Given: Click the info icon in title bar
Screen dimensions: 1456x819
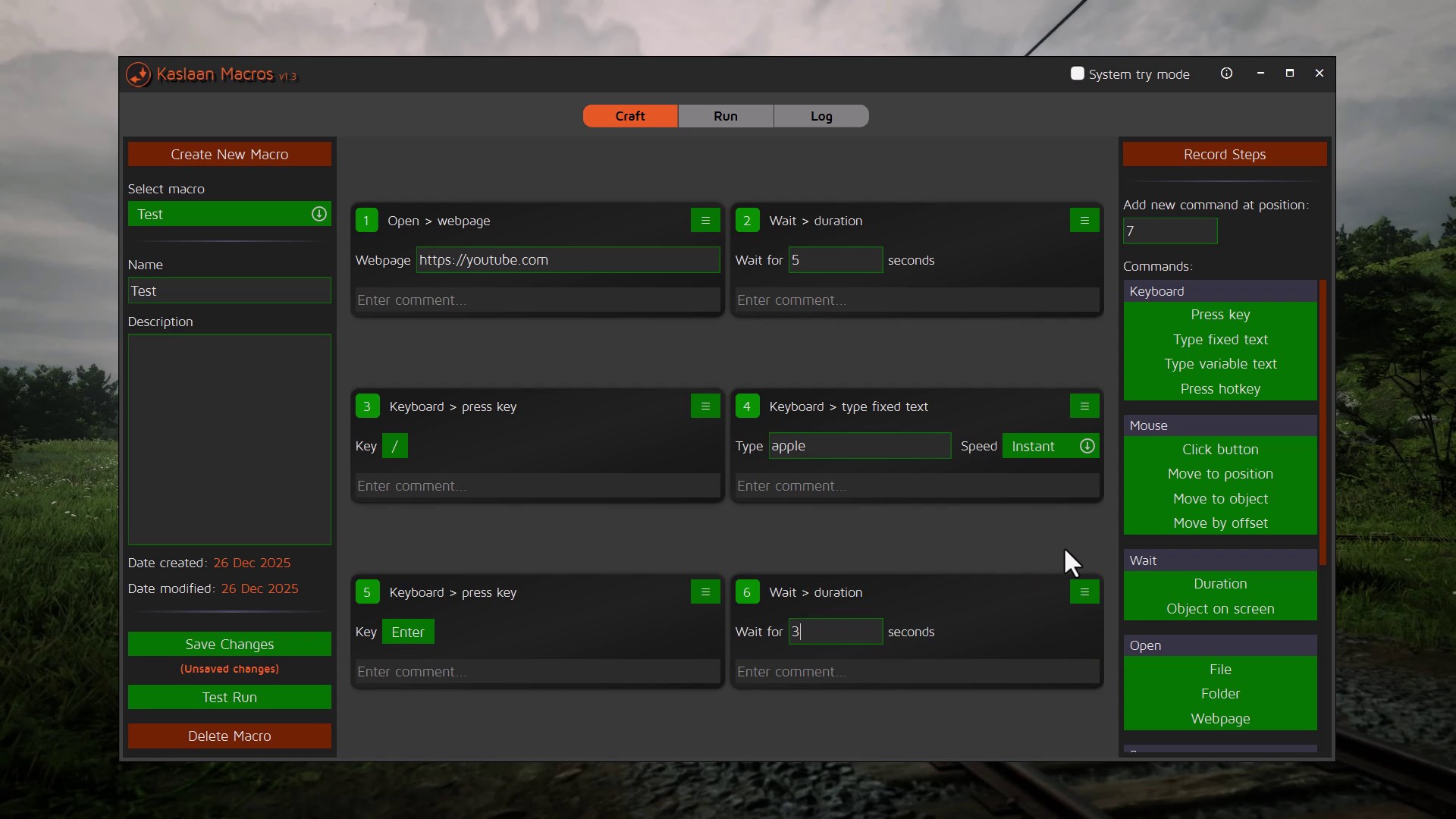Looking at the screenshot, I should pyautogui.click(x=1226, y=74).
